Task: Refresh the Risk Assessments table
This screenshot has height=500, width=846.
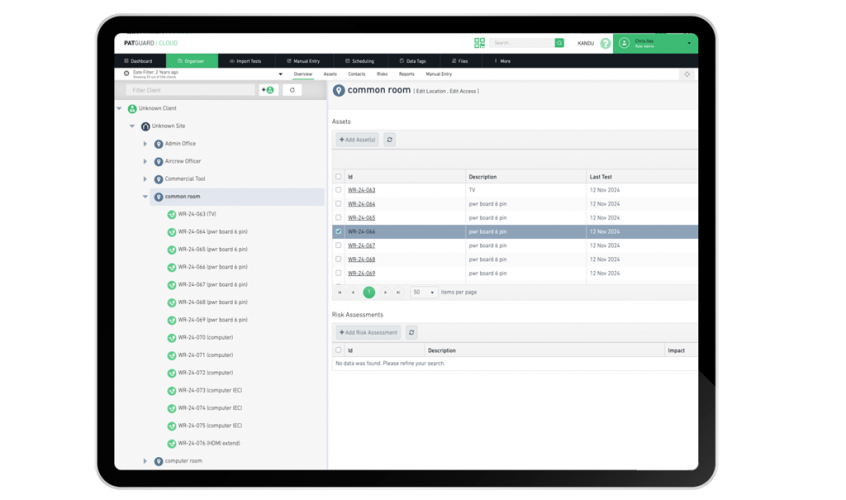Action: 412,332
